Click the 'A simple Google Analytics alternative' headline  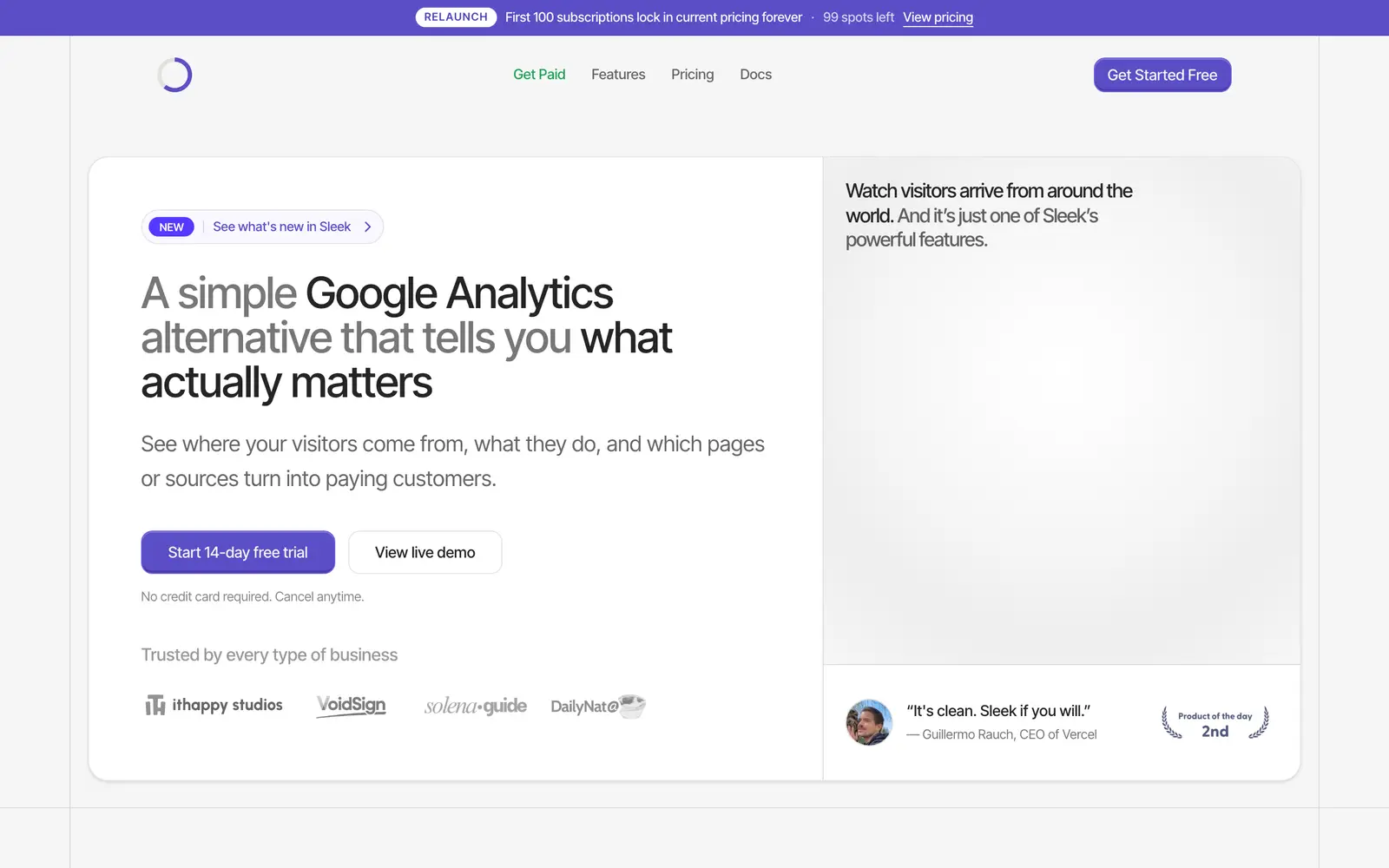pos(406,338)
